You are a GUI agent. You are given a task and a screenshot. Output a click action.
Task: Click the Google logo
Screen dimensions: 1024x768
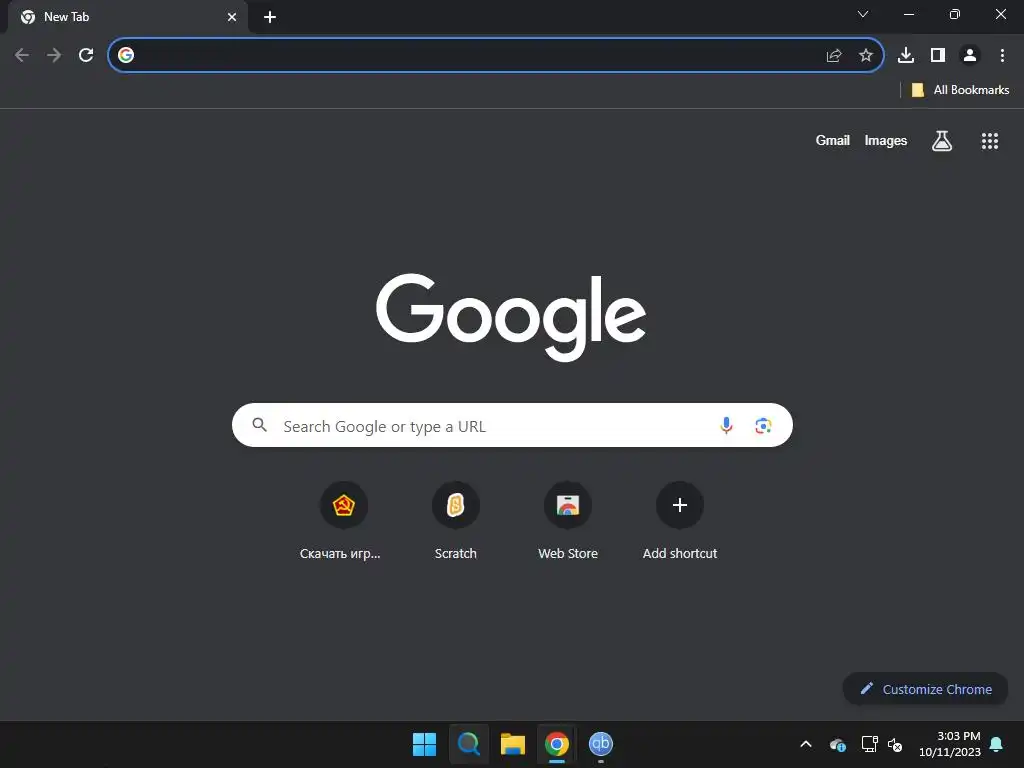pos(511,317)
